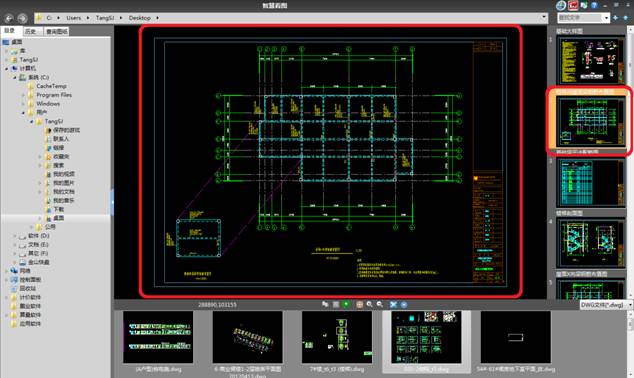Click the blue help question mark icon
Screen dimensions: 634x378
pyautogui.click(x=594, y=5)
